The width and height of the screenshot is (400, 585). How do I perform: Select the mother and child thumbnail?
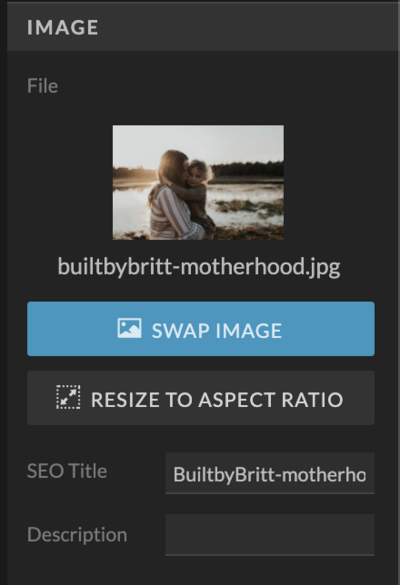tap(198, 182)
